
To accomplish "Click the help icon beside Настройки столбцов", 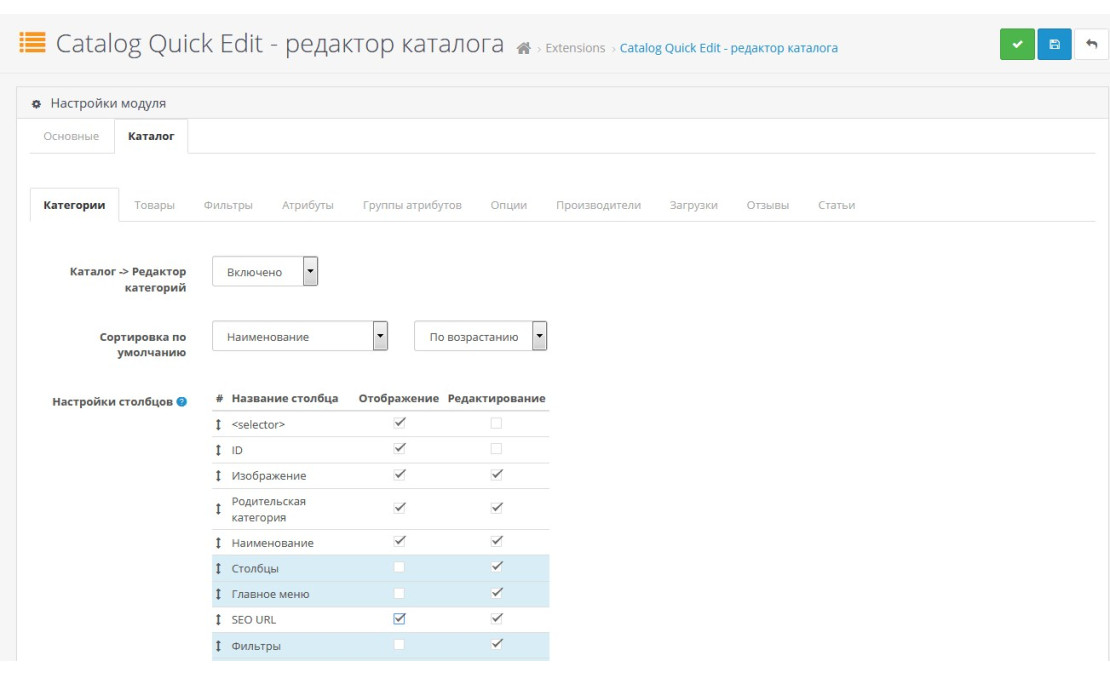I will coord(181,402).
